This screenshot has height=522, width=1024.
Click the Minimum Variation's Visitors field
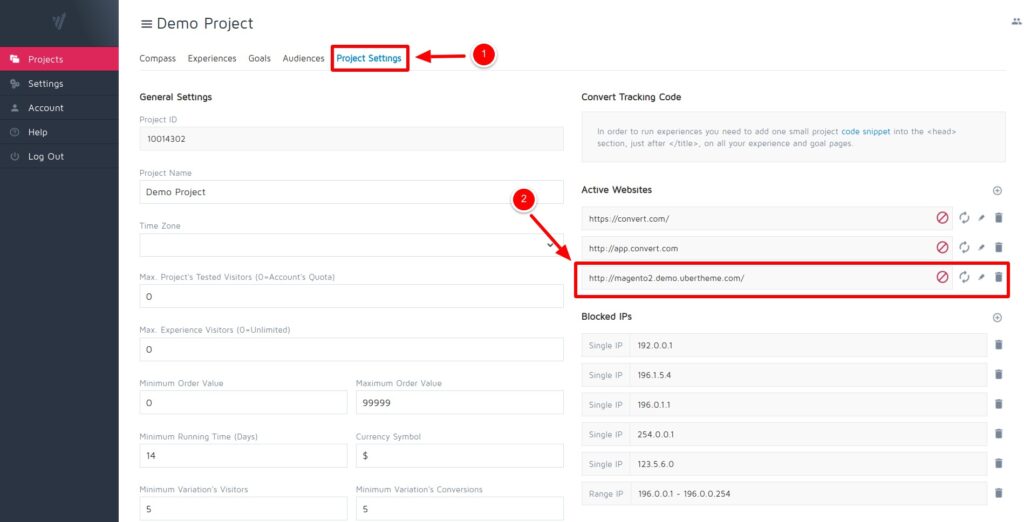(x=243, y=509)
